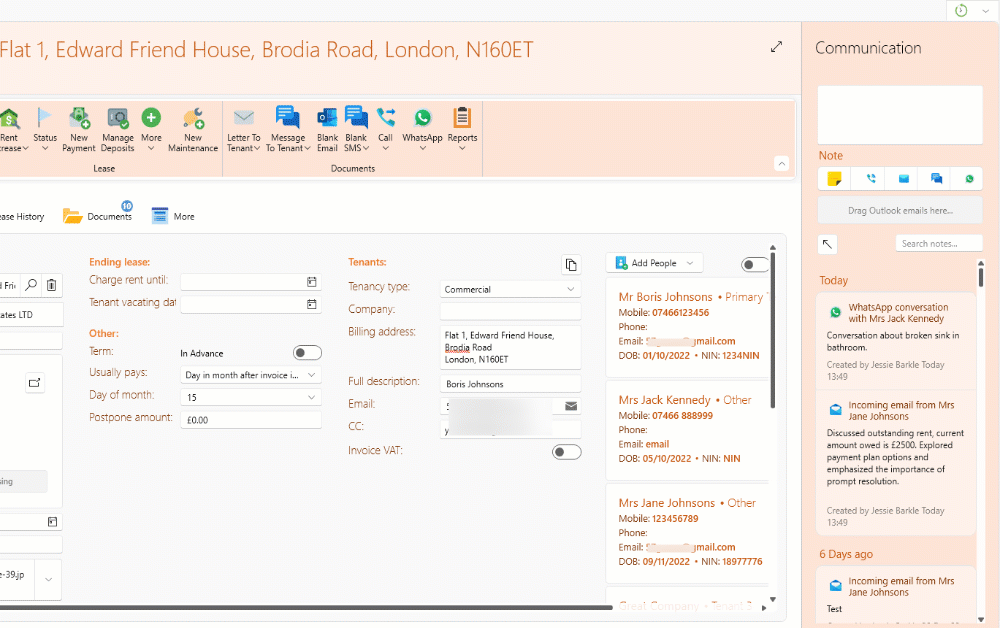The height and width of the screenshot is (628, 1000).
Task: Toggle the switch beside Add People
Action: pos(755,264)
